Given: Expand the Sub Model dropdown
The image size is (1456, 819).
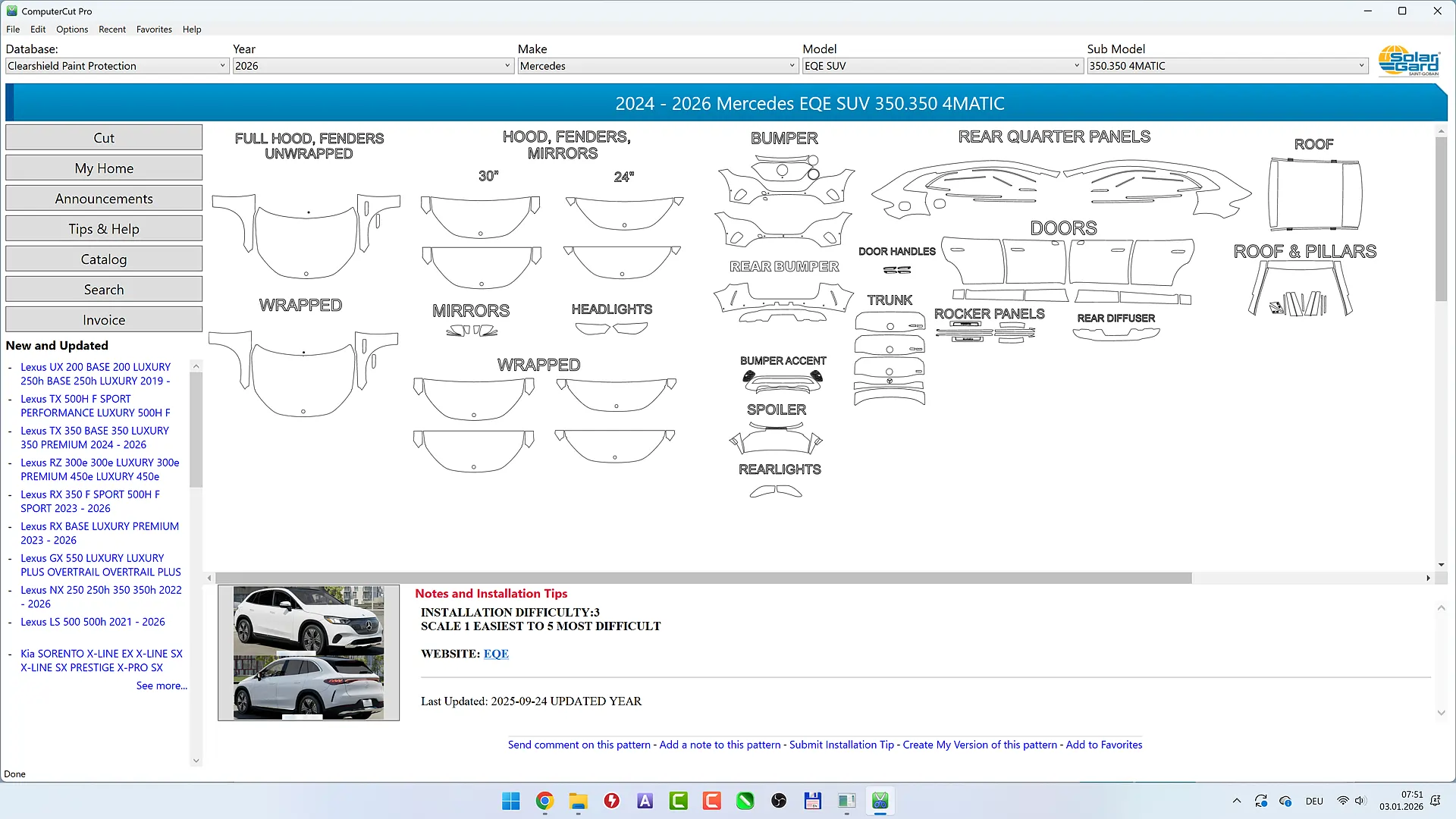Looking at the screenshot, I should [1361, 66].
